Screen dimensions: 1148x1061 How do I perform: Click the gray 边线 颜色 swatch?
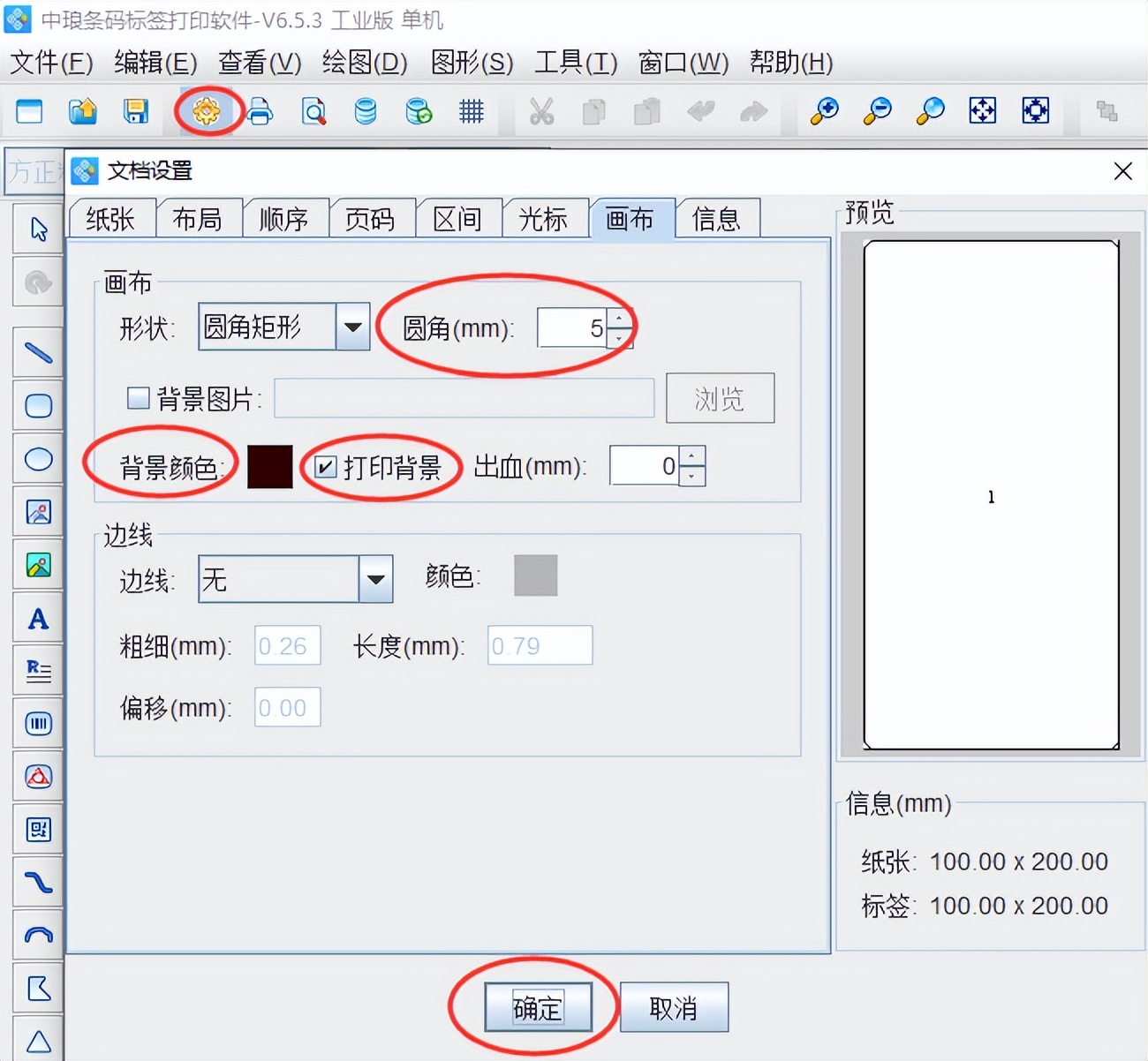click(x=536, y=576)
